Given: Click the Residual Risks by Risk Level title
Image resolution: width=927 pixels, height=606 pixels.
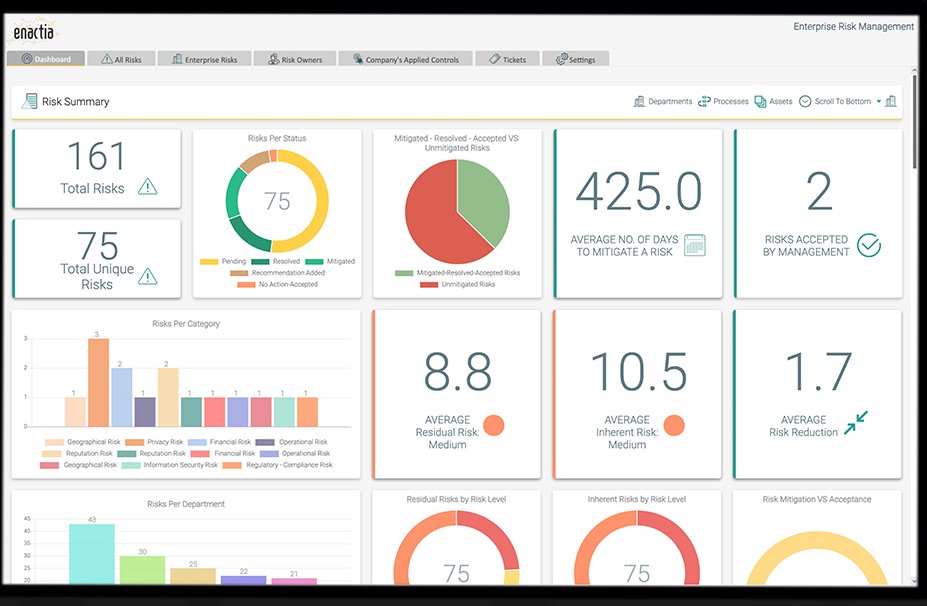Looking at the screenshot, I should (x=456, y=499).
